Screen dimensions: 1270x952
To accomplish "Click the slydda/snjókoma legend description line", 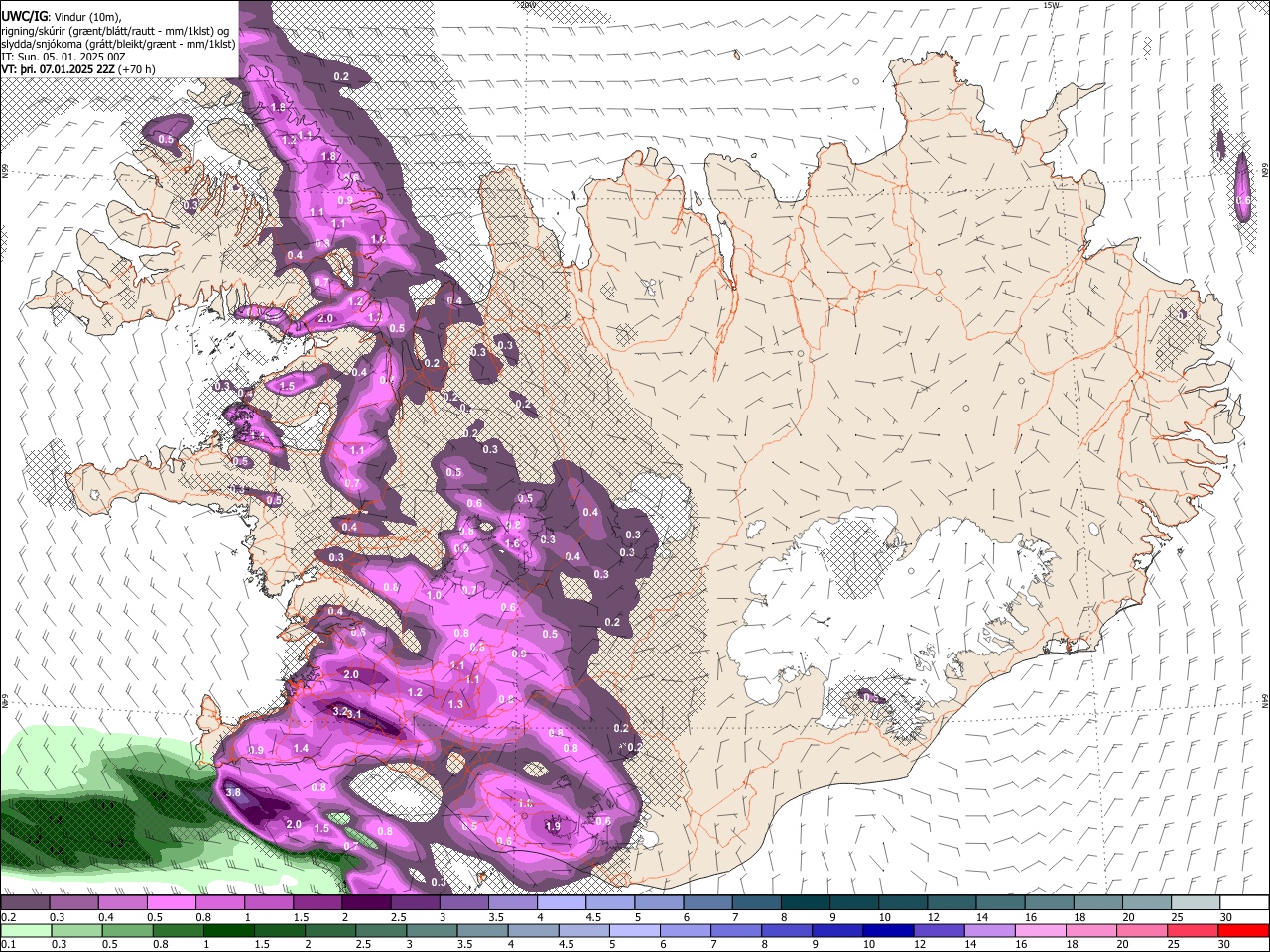I will pos(118,44).
